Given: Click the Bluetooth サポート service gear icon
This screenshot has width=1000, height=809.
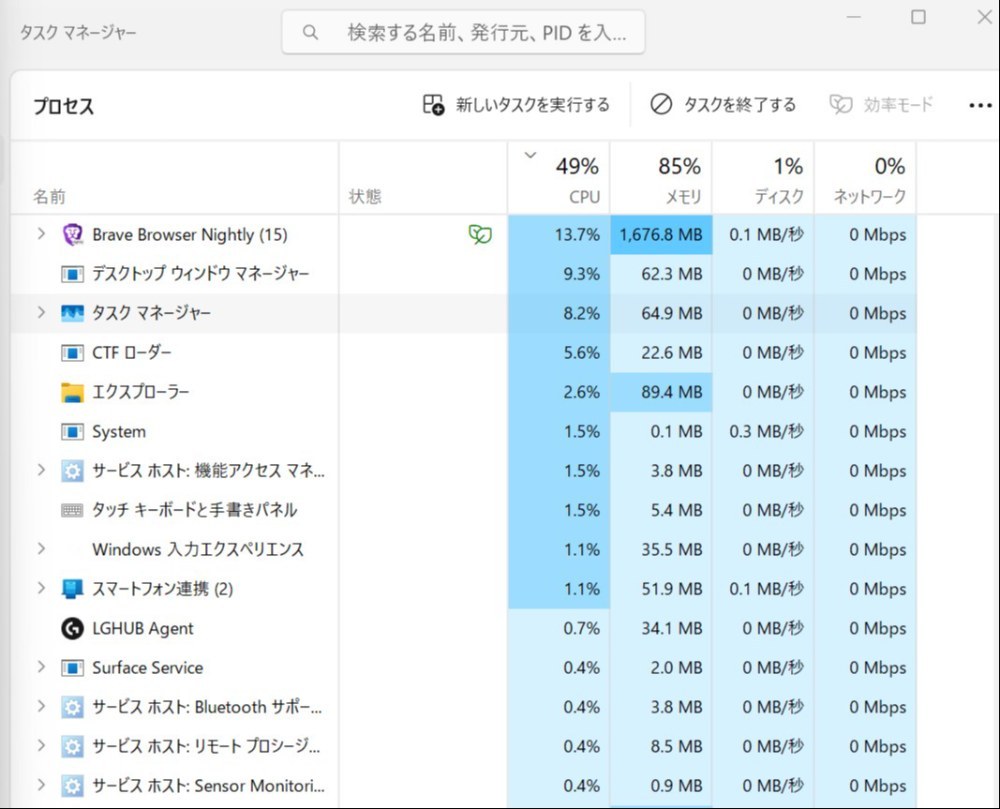Looking at the screenshot, I should pos(72,708).
